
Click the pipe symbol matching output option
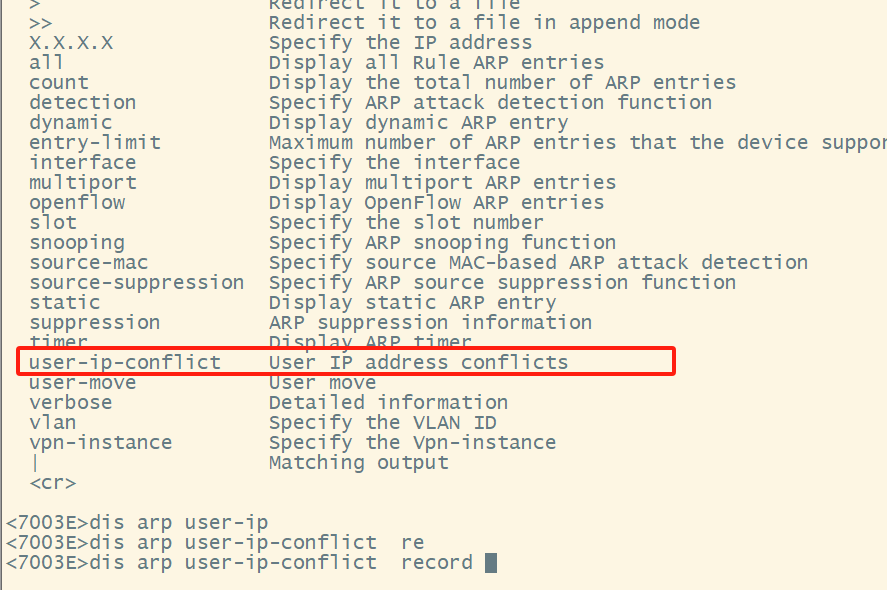(35, 462)
